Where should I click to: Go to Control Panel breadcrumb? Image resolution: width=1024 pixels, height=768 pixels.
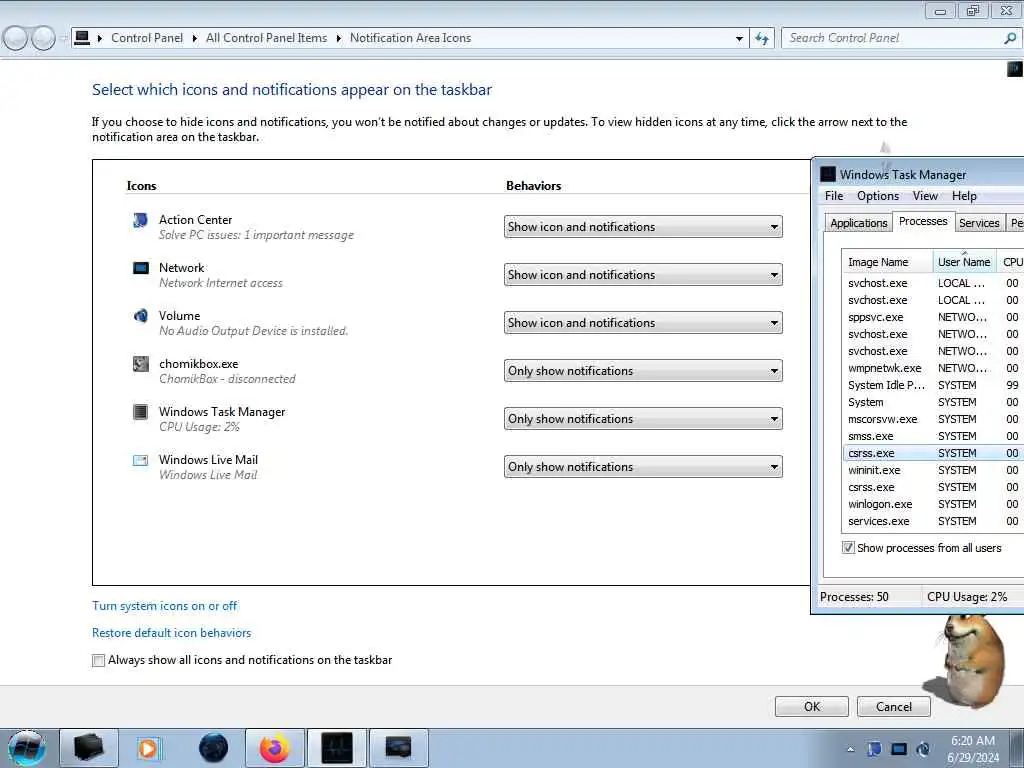[147, 38]
